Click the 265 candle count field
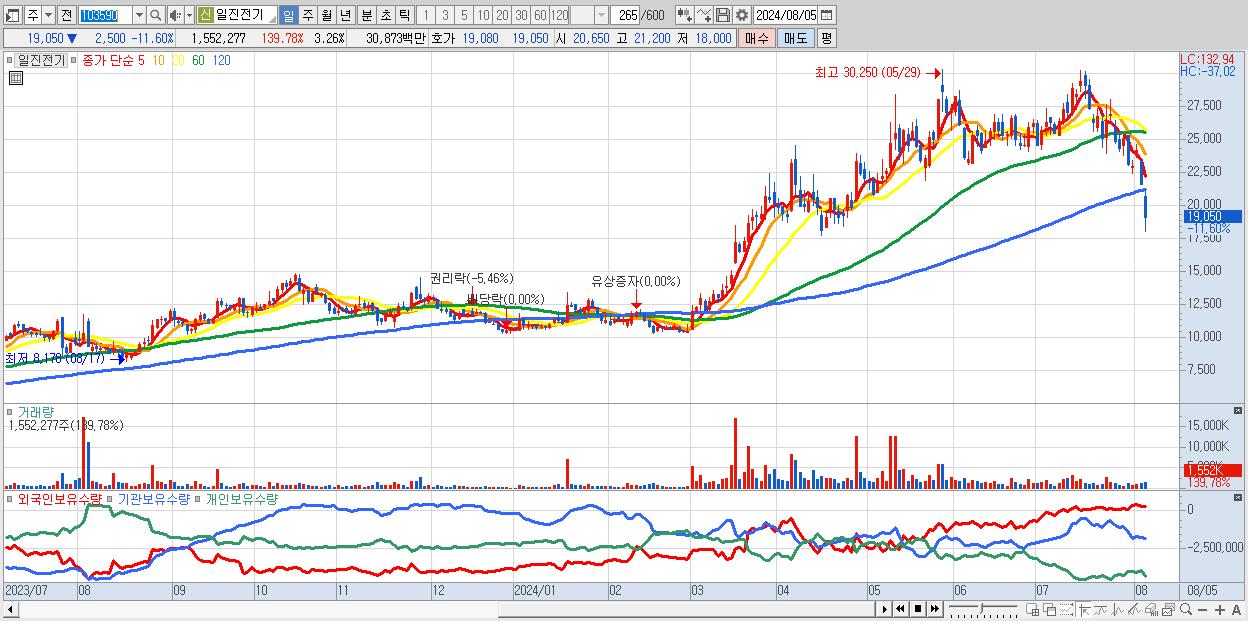The height and width of the screenshot is (621, 1248). tap(626, 15)
